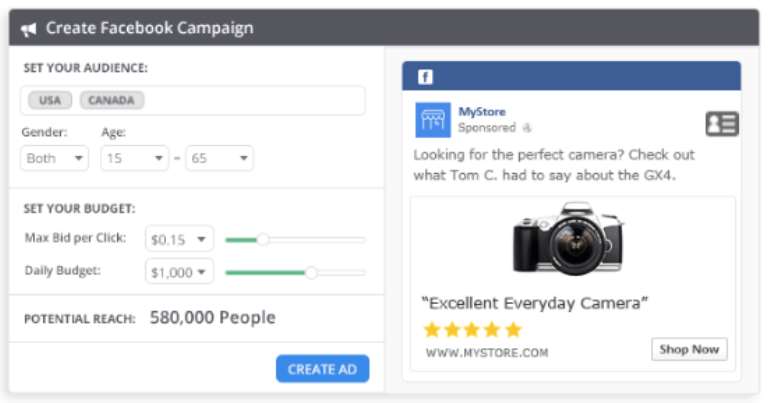Remove the CANADA audience tag
Screen dimensions: 770x403
click(112, 100)
